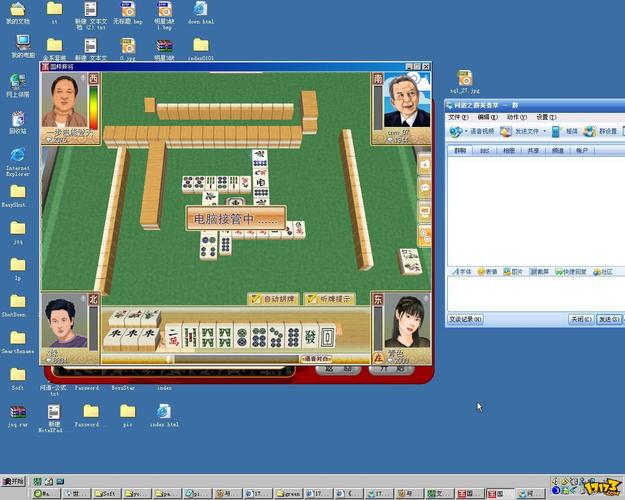This screenshot has height=500, width=625.
Task: Click the bottom orange icon in game sidebar
Action: click(x=425, y=236)
